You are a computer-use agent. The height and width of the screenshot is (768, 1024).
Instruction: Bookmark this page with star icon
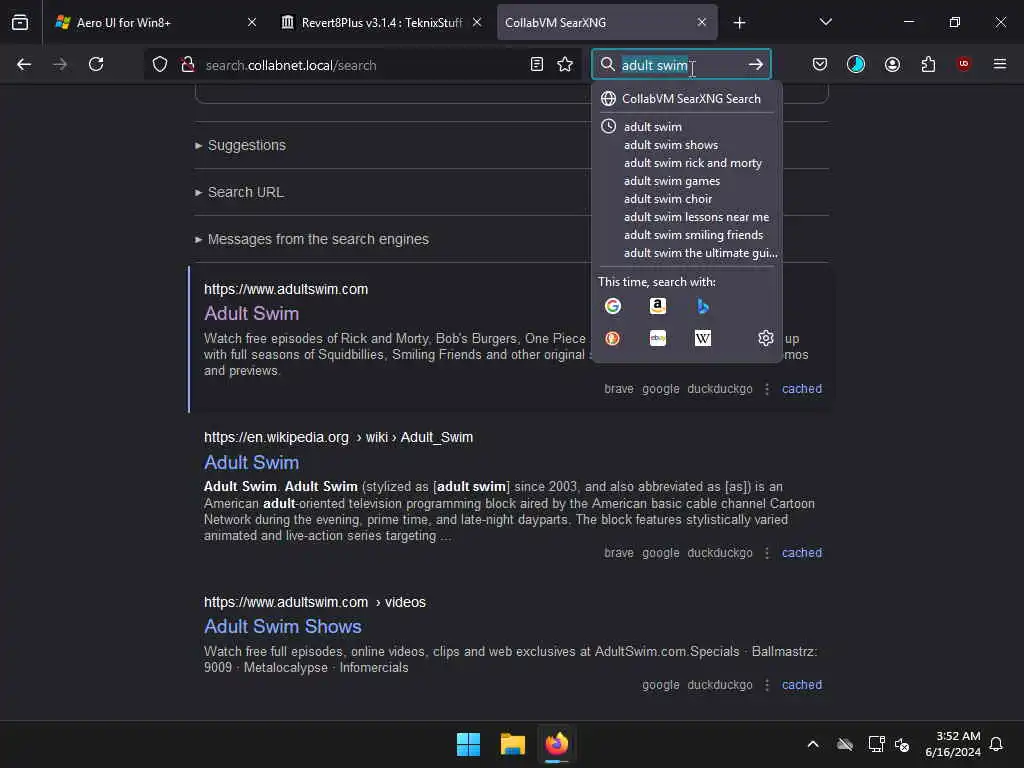pos(565,64)
